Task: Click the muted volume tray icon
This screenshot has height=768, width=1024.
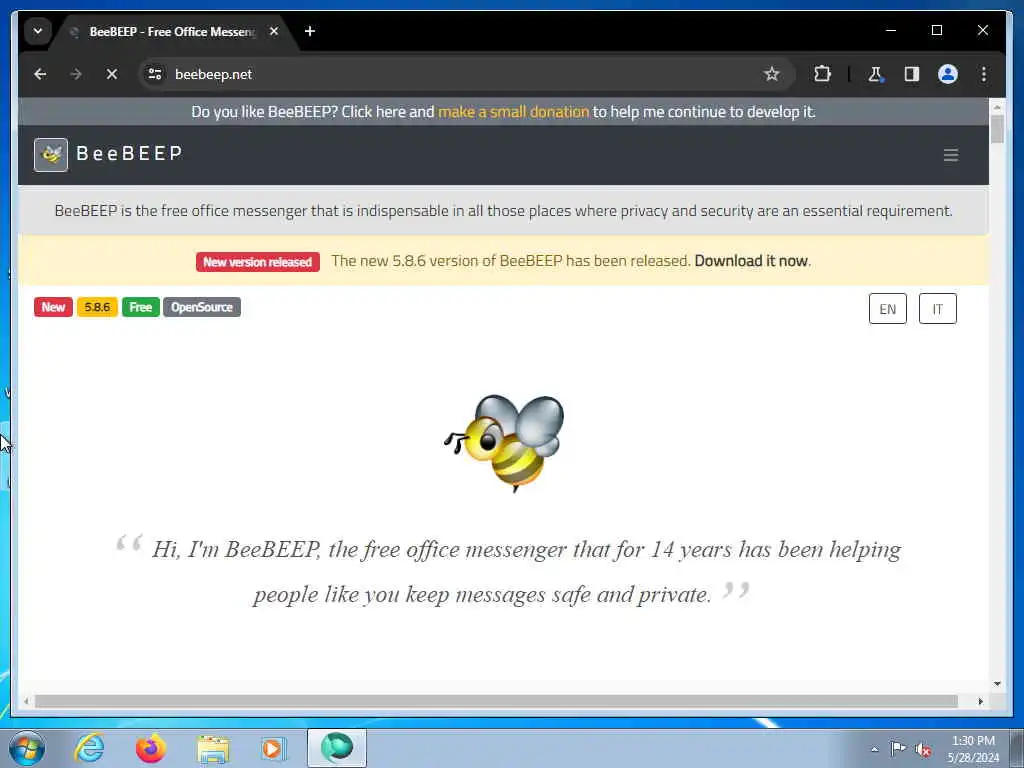Action: (x=923, y=749)
